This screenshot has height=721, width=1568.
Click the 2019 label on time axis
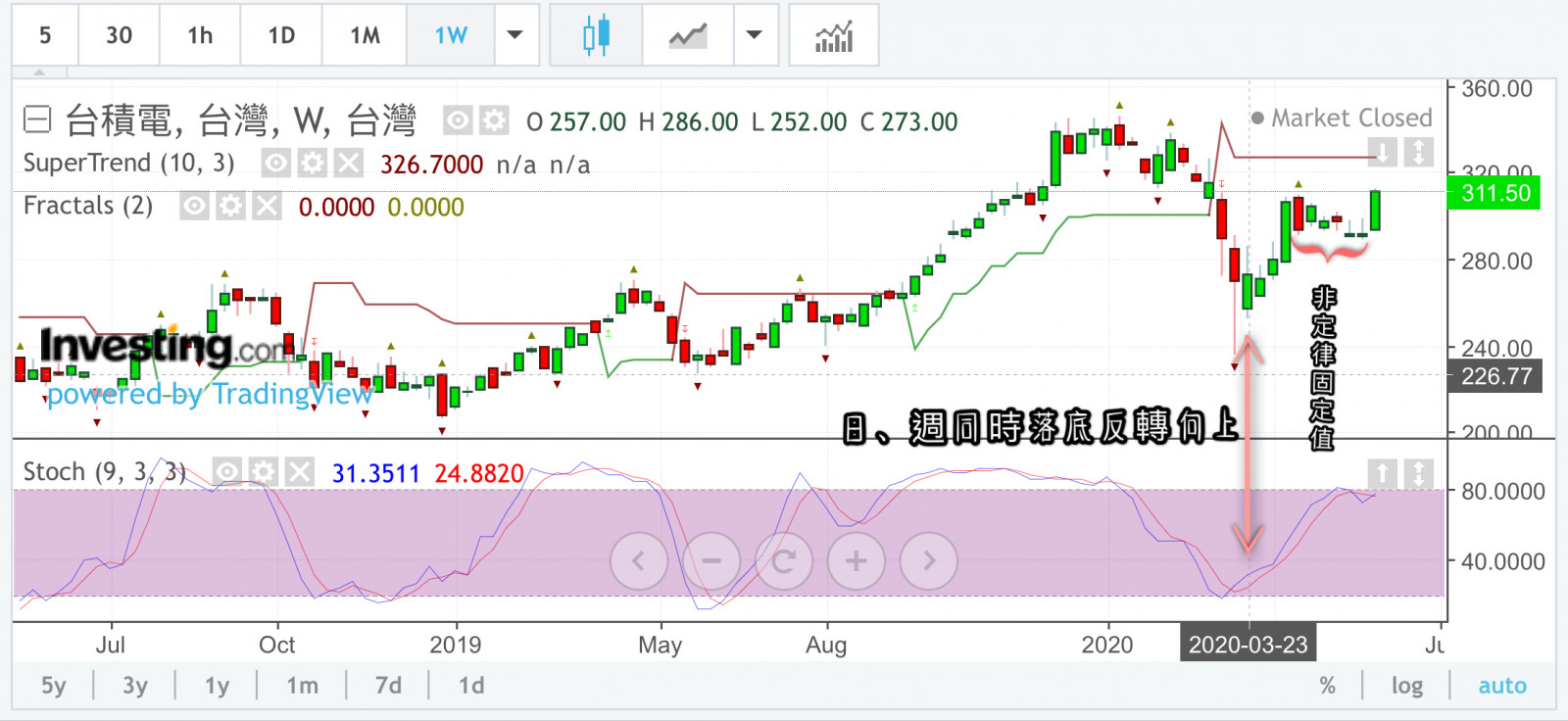(x=456, y=645)
